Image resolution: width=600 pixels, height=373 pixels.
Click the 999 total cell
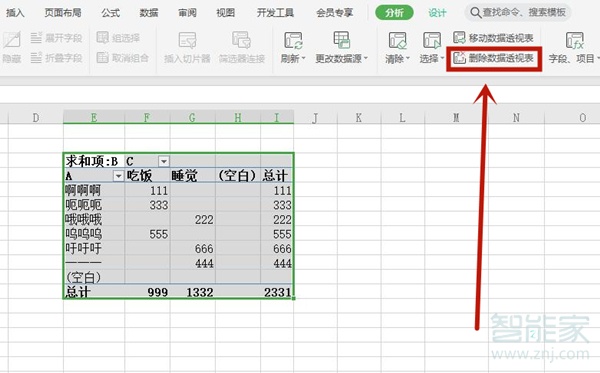[147, 292]
